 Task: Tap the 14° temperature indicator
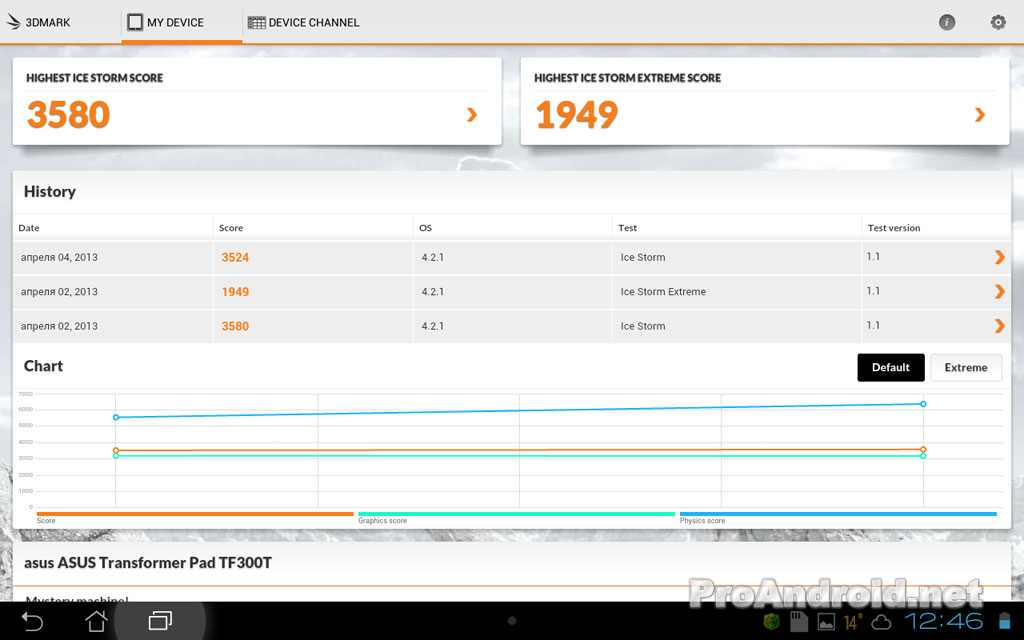tap(853, 622)
